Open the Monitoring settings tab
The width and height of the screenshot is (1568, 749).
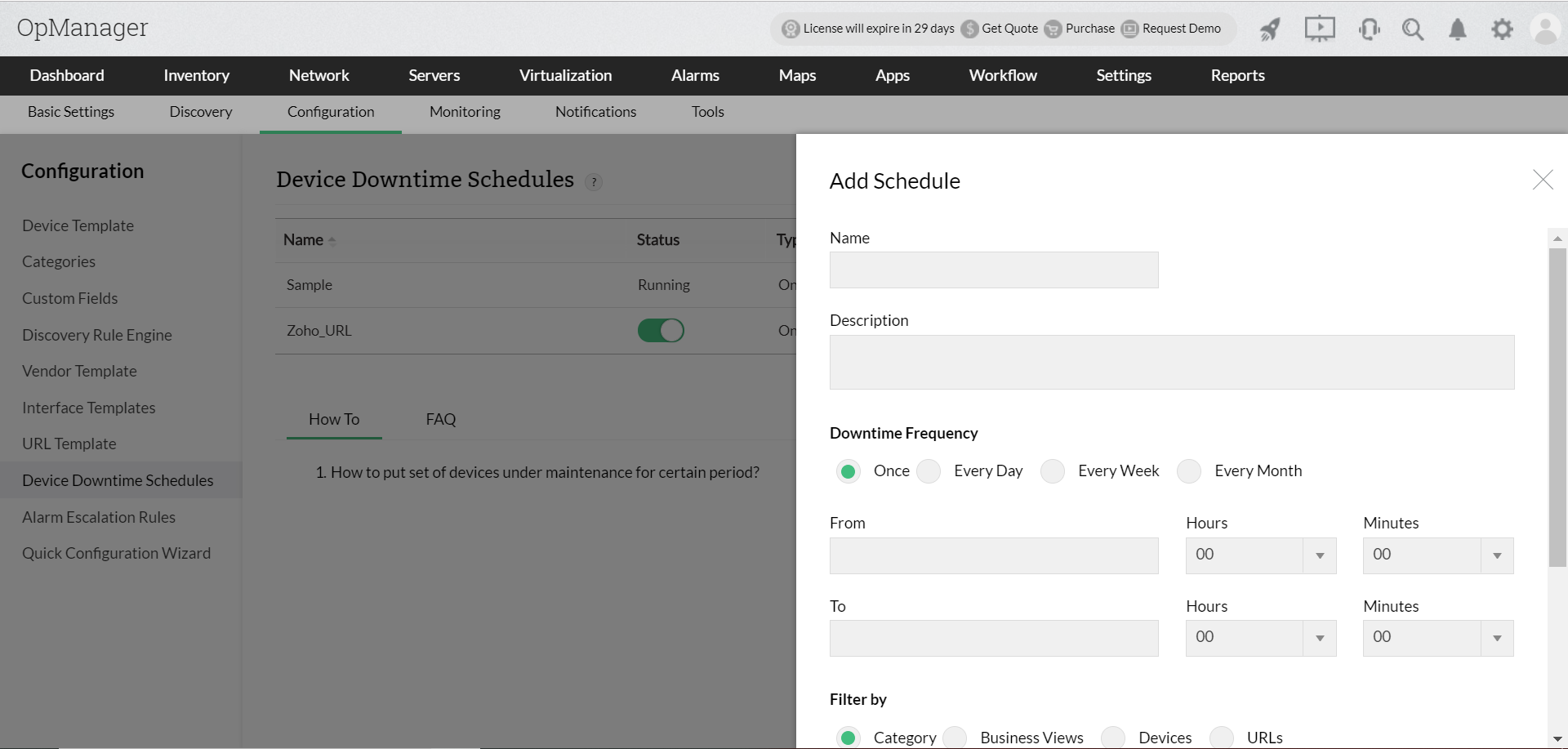click(x=465, y=112)
